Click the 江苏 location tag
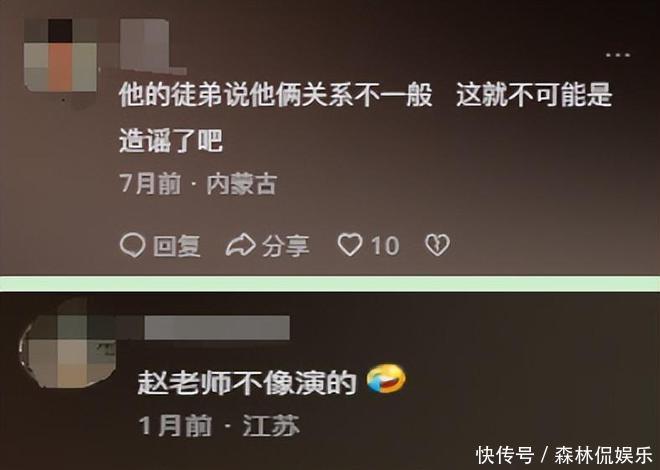This screenshot has height=470, width=660. [x=271, y=425]
